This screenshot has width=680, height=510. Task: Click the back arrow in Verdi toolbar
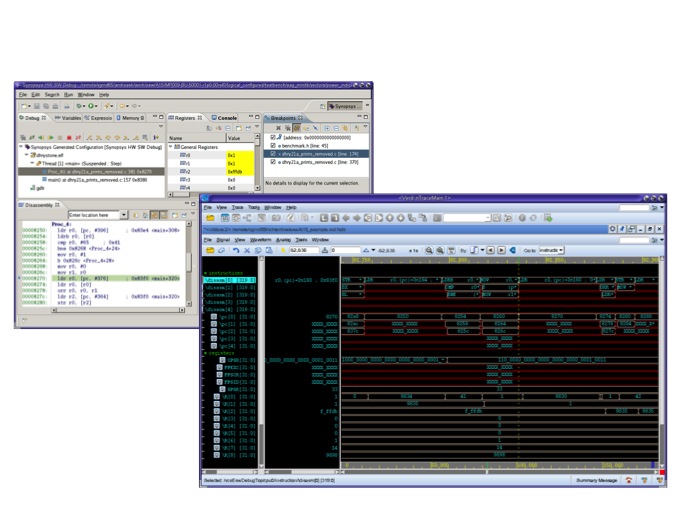click(x=346, y=218)
